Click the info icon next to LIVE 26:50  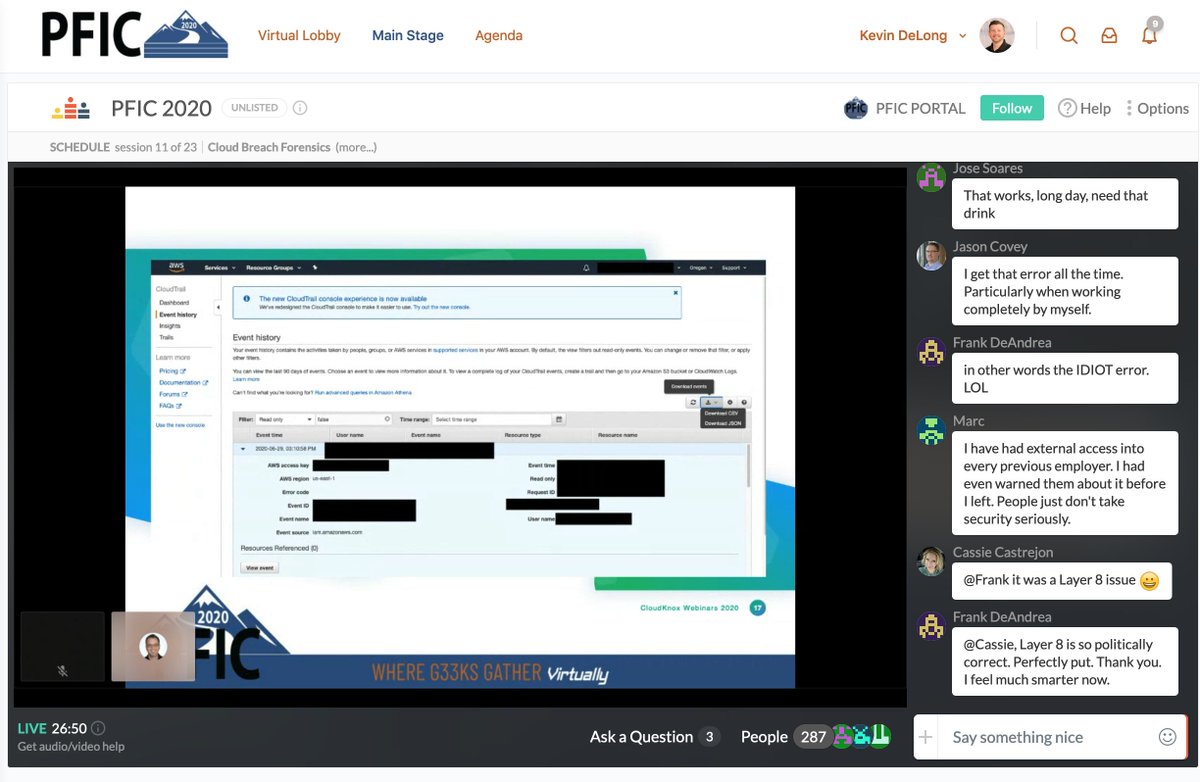coord(98,728)
